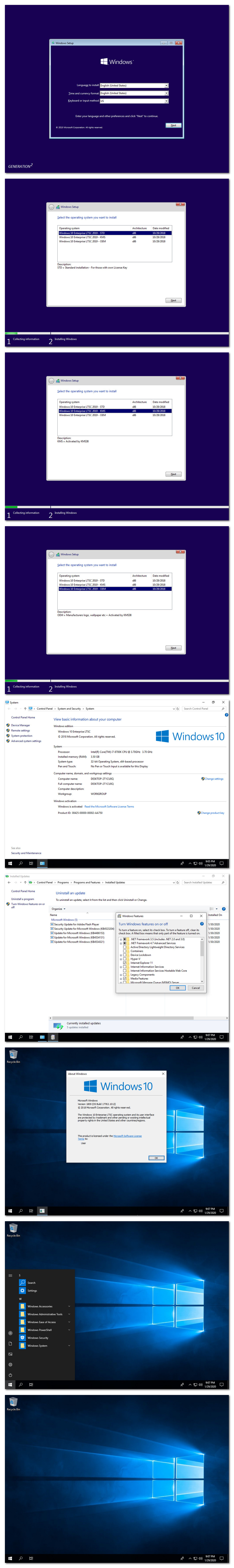Viewport: 234px width, 1568px height.
Task: Click the highlighted LTSC 2019 - KMS row
Action: [115, 411]
